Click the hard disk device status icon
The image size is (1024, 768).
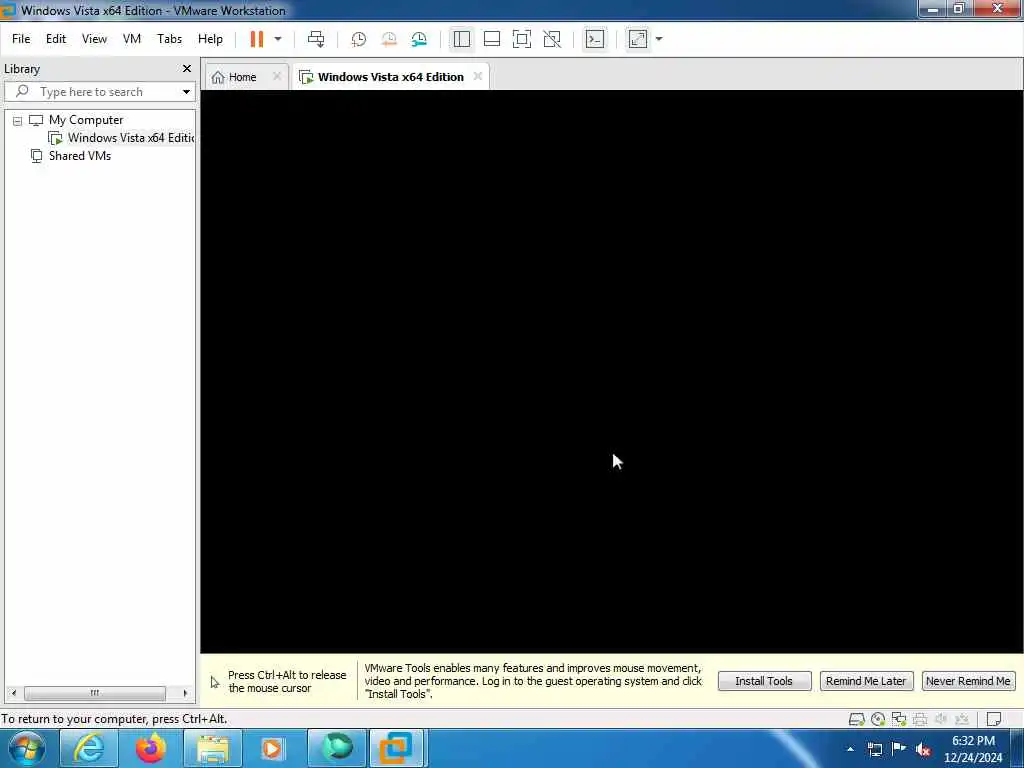click(857, 720)
